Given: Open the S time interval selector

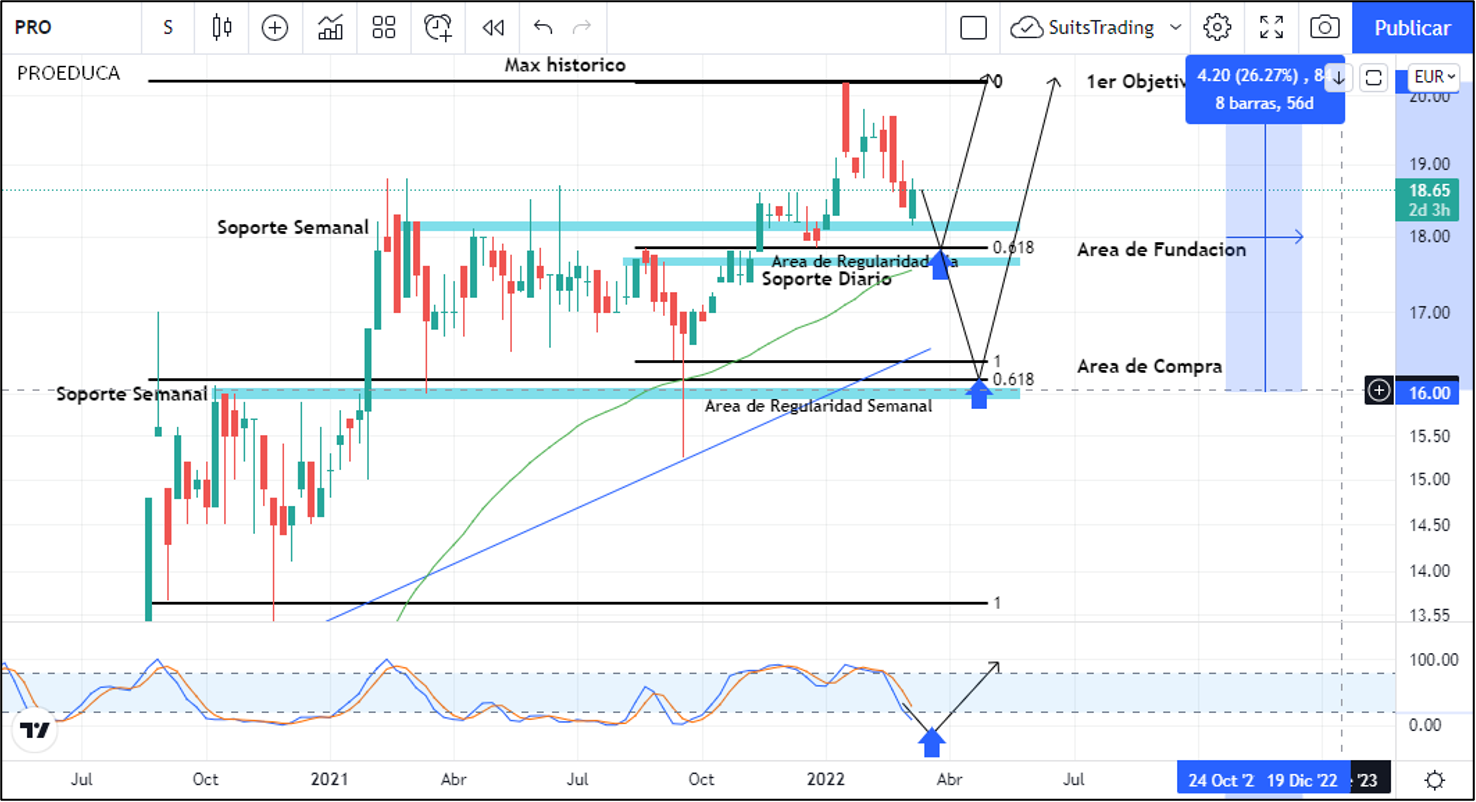Looking at the screenshot, I should (x=168, y=28).
